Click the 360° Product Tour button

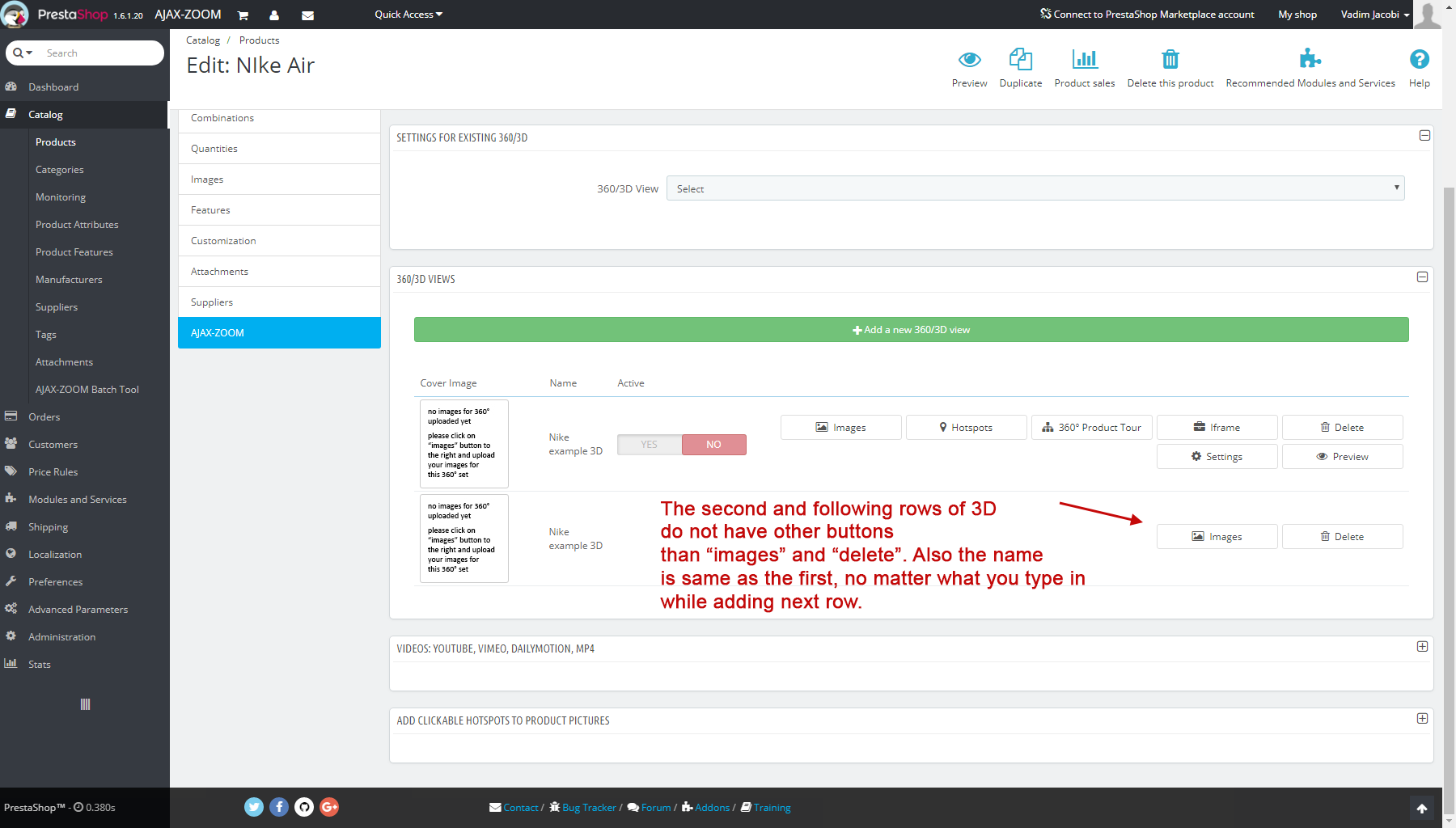click(x=1092, y=428)
